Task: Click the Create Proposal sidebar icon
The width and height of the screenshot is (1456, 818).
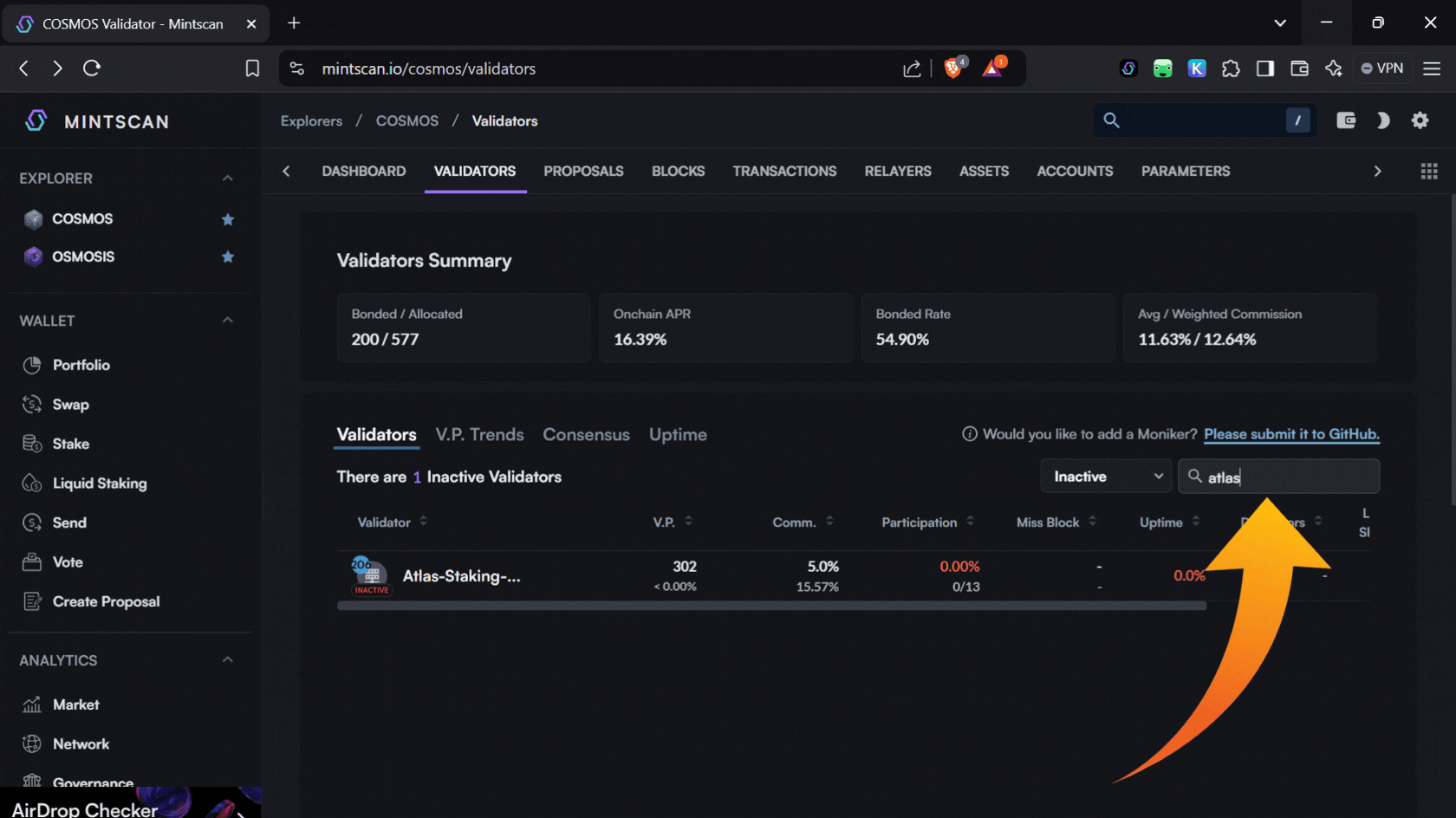Action: pyautogui.click(x=32, y=601)
